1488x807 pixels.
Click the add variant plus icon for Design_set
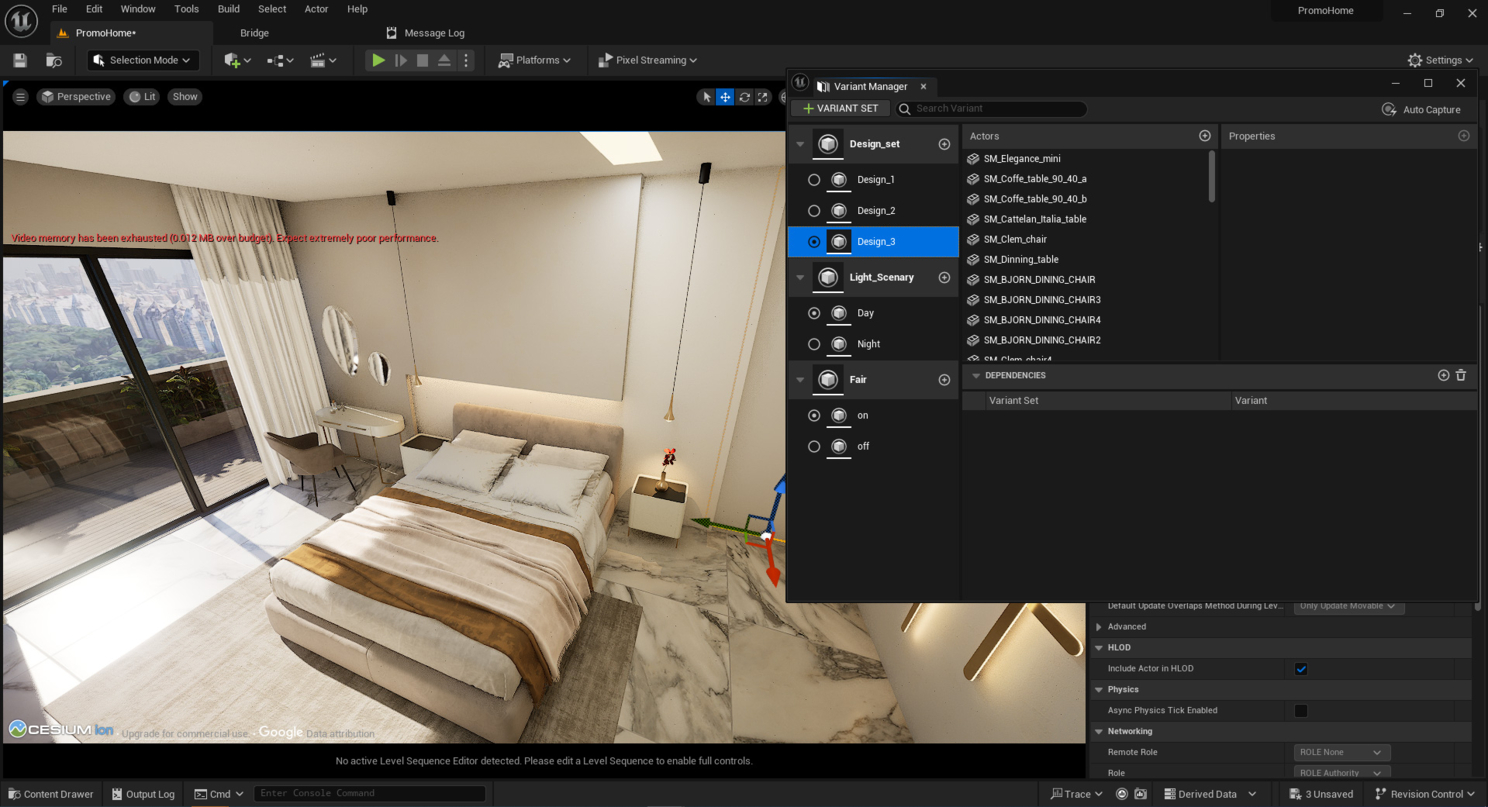944,144
